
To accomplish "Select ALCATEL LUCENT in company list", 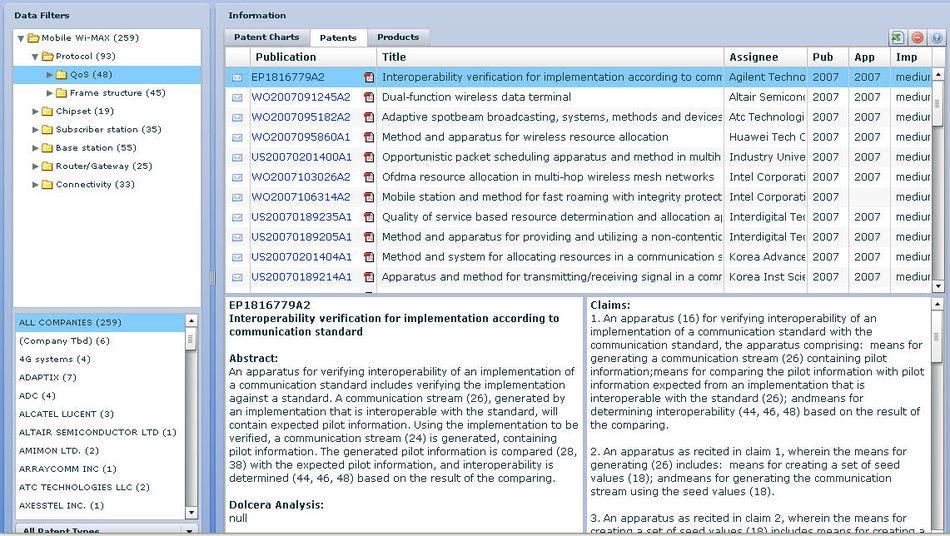I will (x=66, y=414).
